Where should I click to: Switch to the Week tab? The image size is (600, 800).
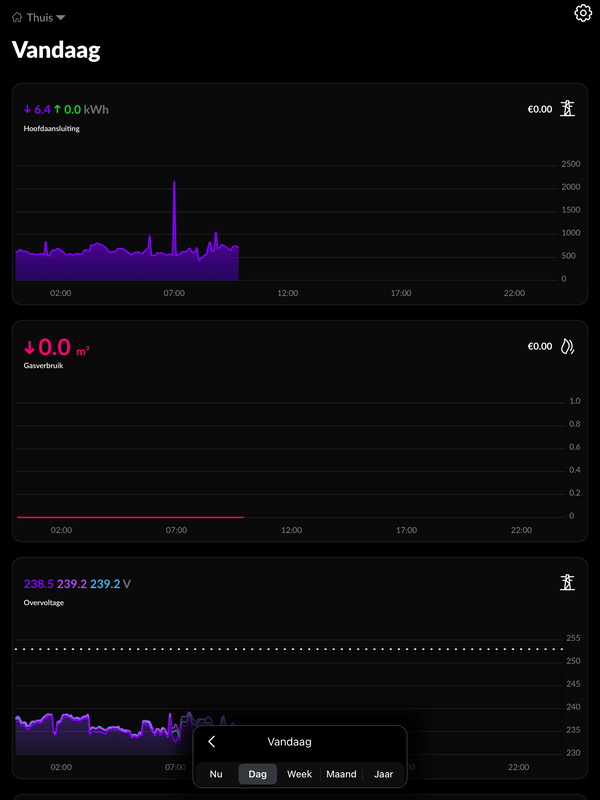click(x=299, y=774)
